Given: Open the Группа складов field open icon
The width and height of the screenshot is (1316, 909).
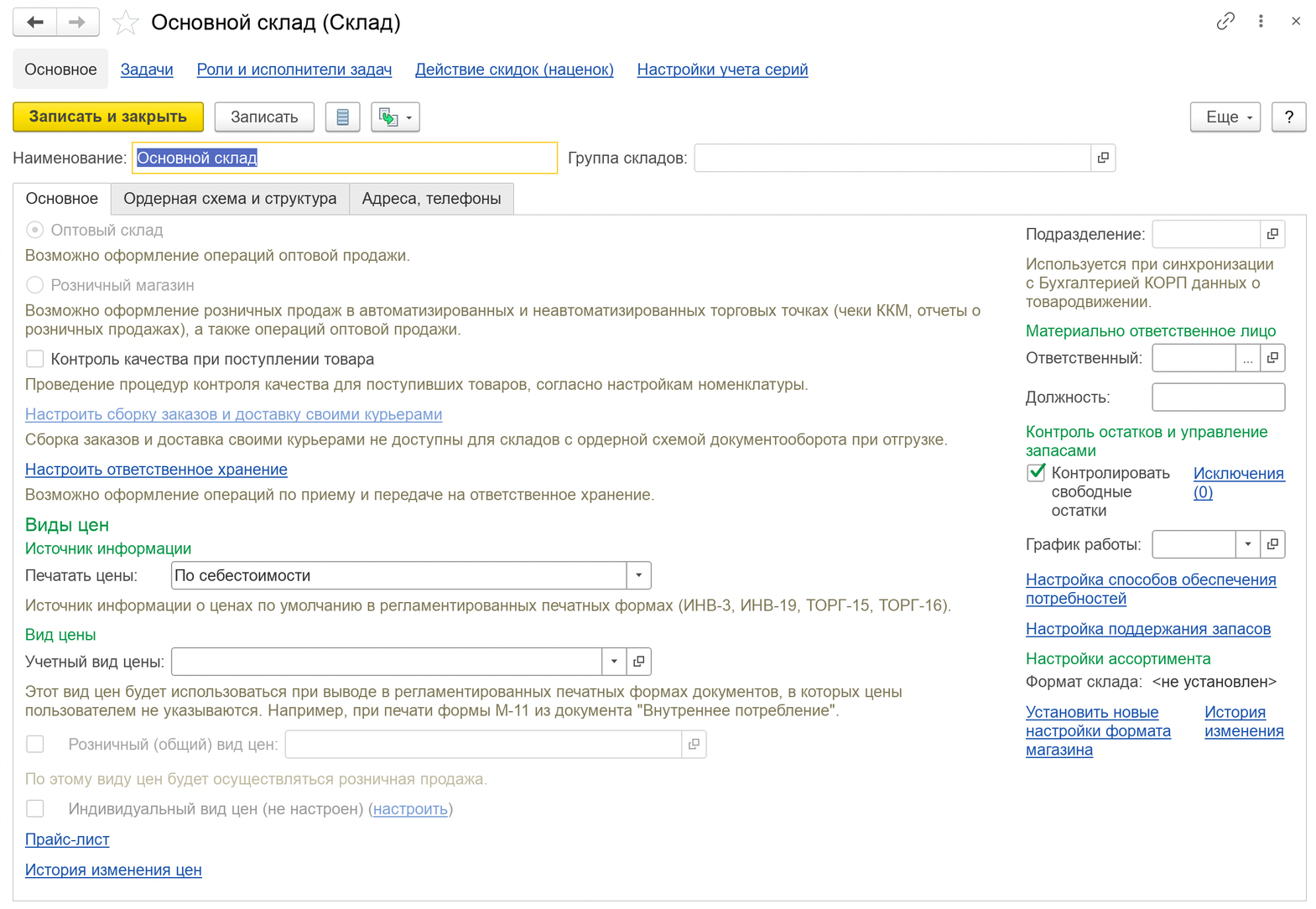Looking at the screenshot, I should [1103, 158].
